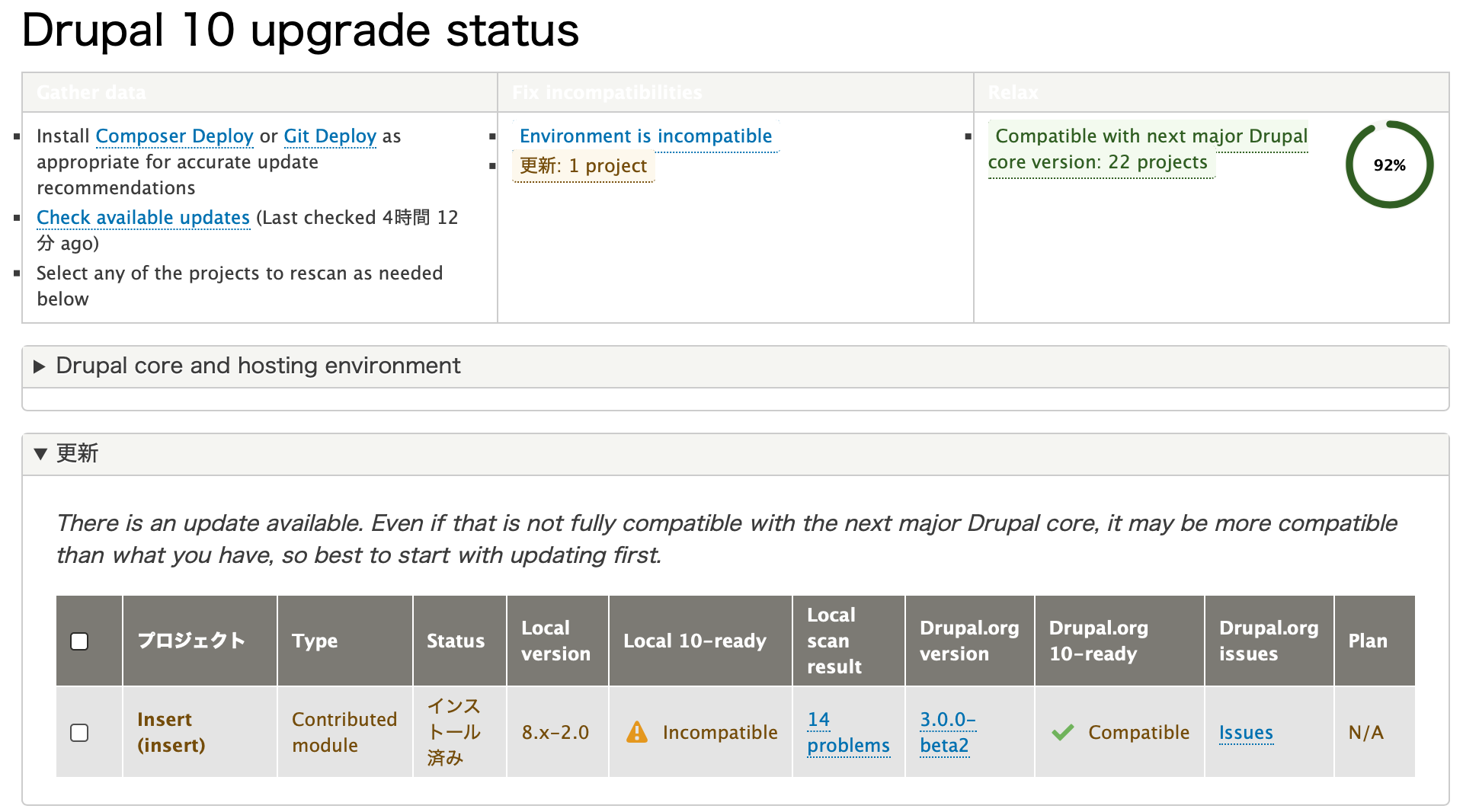Open the 14 problems scan result
Viewport: 1463px width, 812px height.
click(x=847, y=732)
